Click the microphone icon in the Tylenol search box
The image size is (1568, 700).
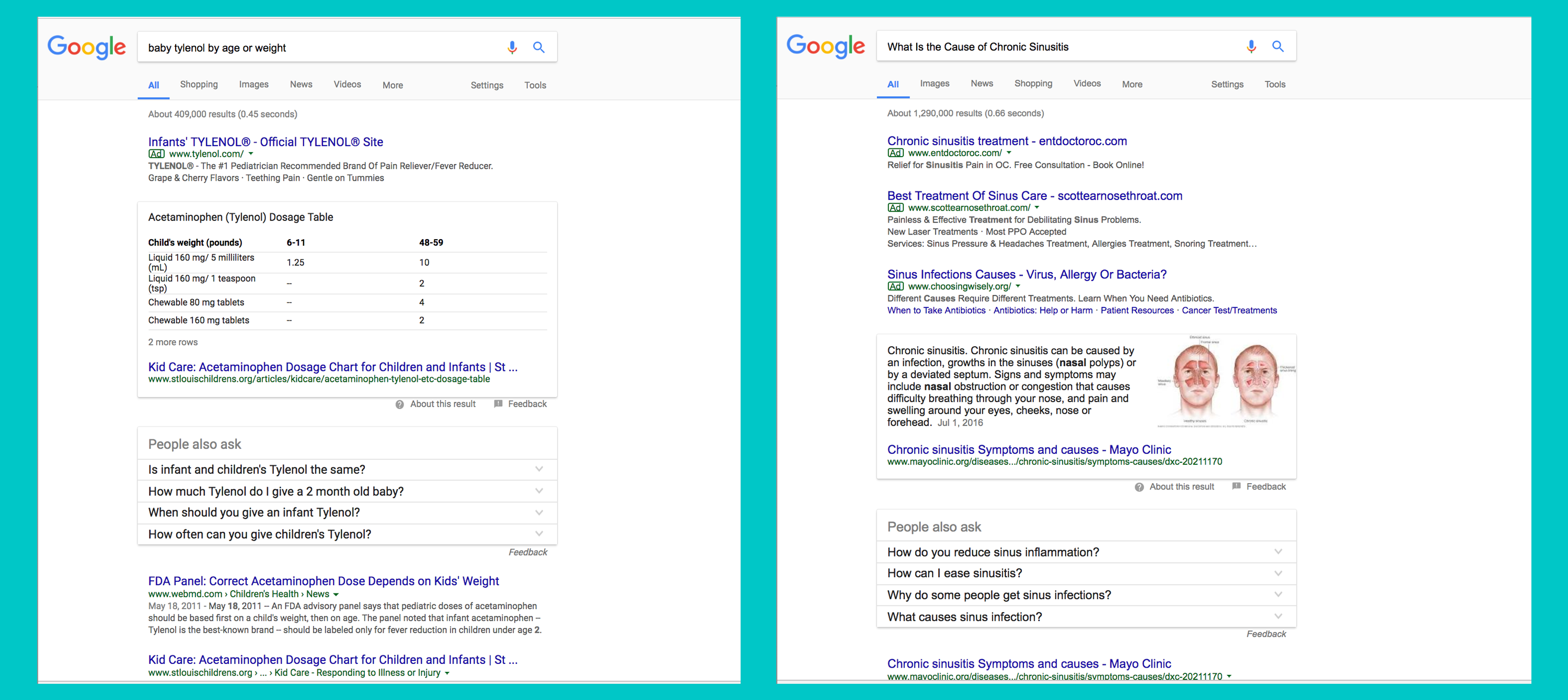(512, 48)
